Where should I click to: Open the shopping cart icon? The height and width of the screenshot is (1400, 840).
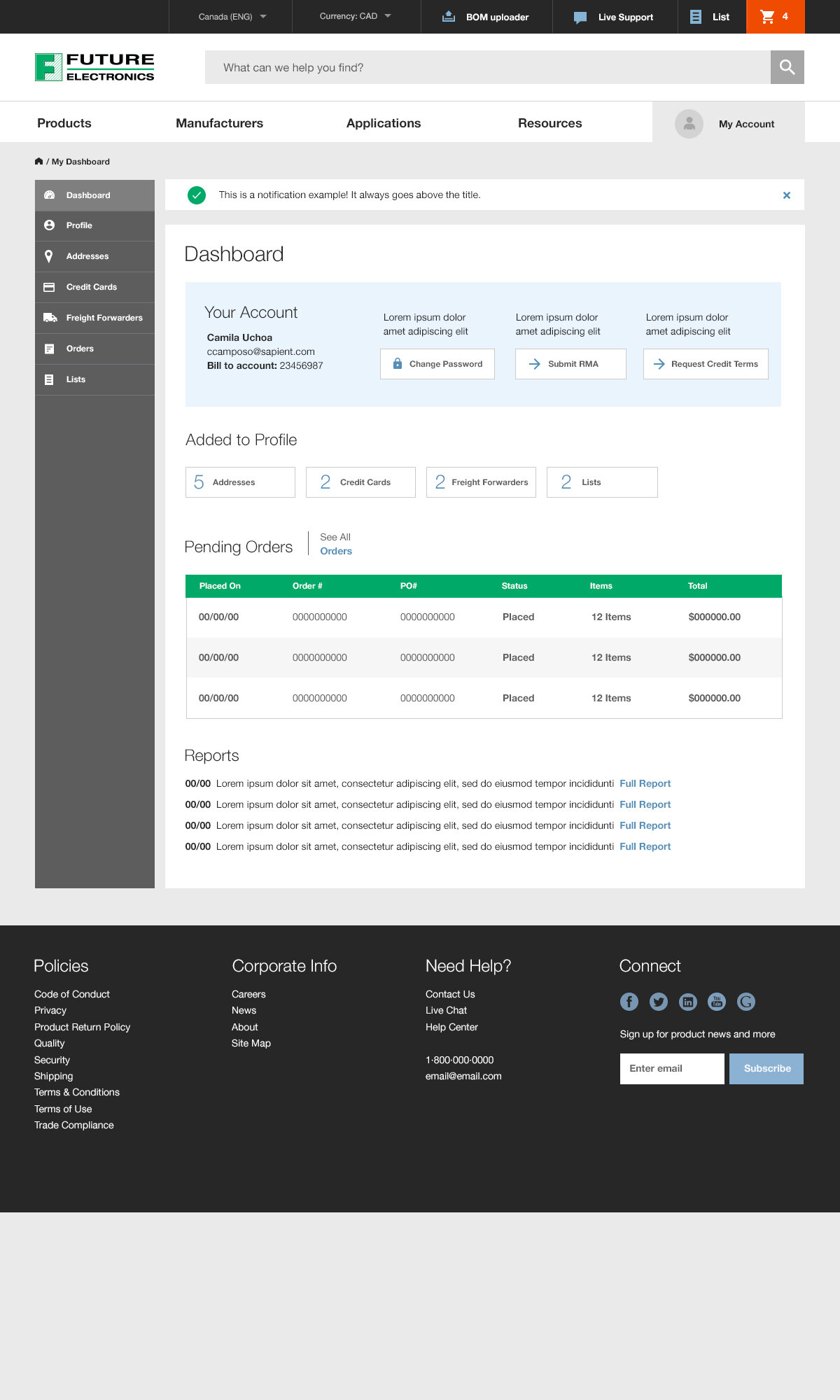(767, 17)
